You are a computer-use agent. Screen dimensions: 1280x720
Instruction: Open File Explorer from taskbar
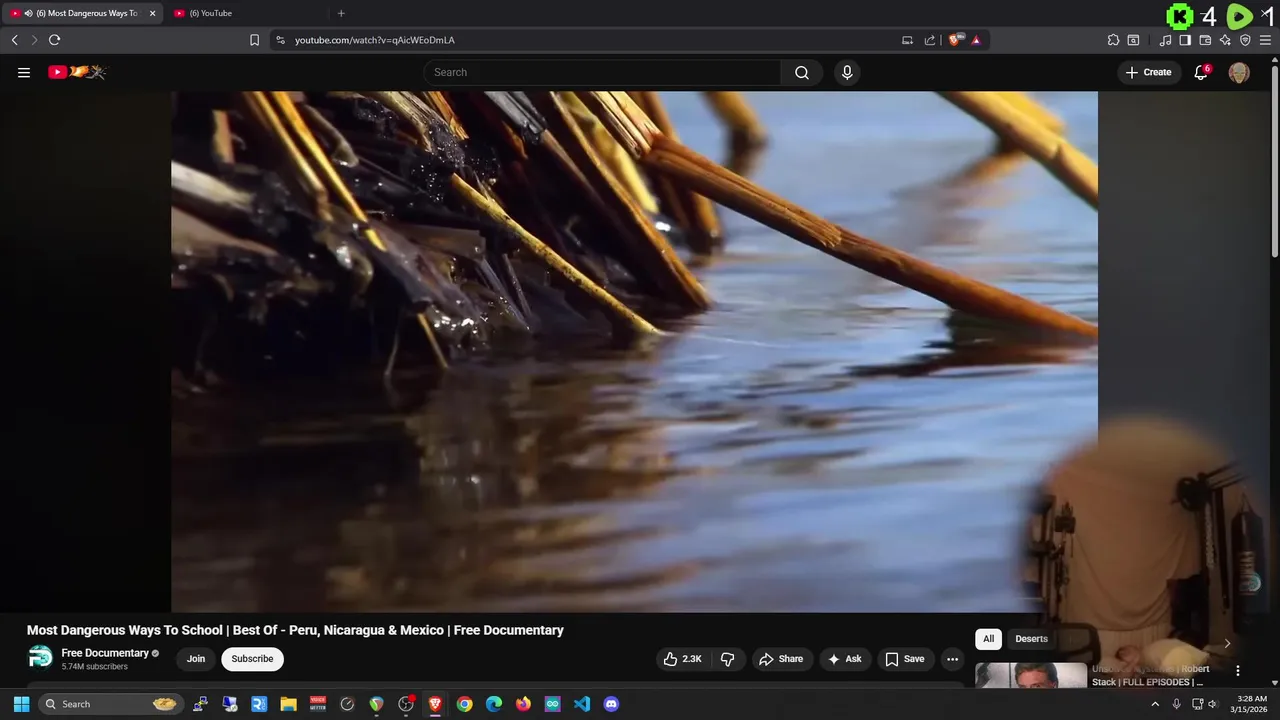tap(289, 704)
